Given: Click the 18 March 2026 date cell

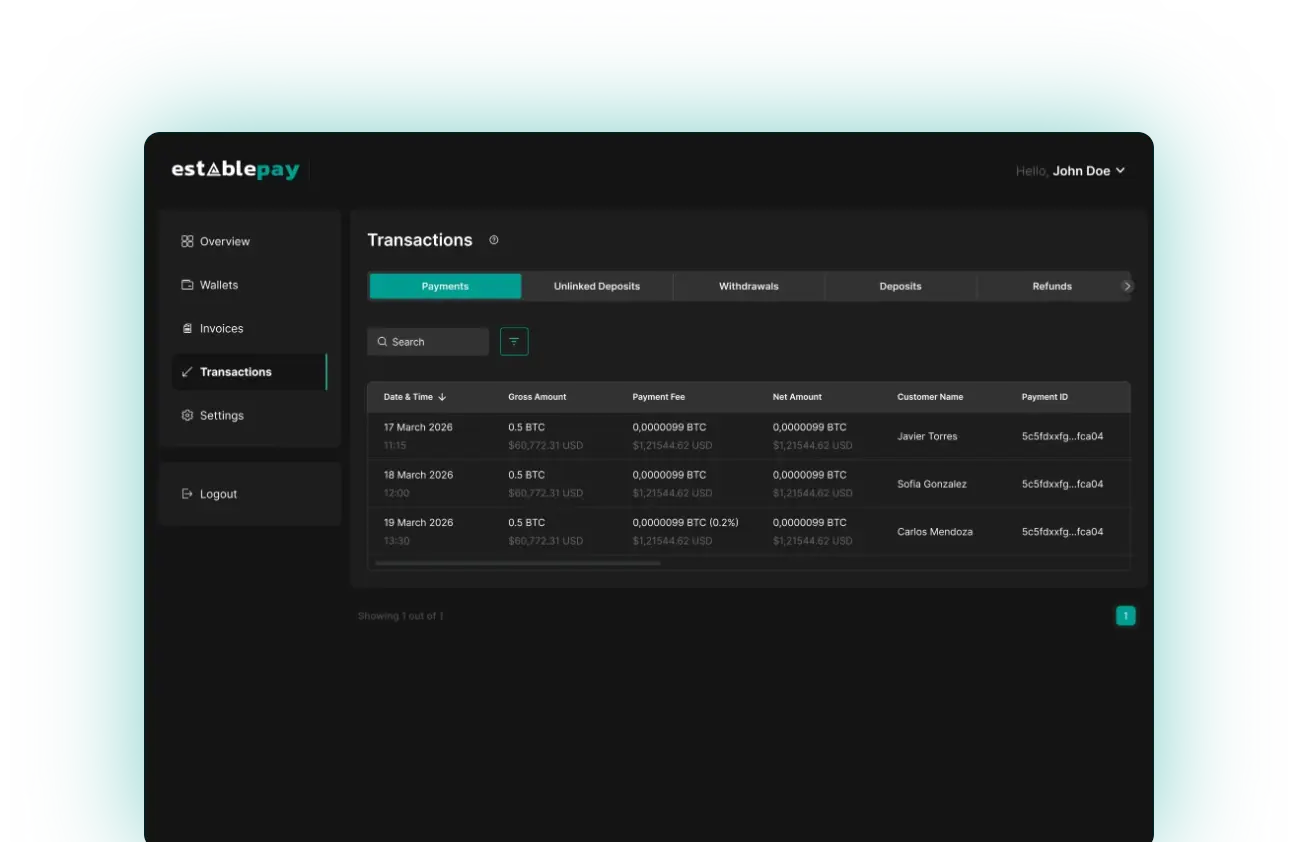Looking at the screenshot, I should tap(418, 475).
